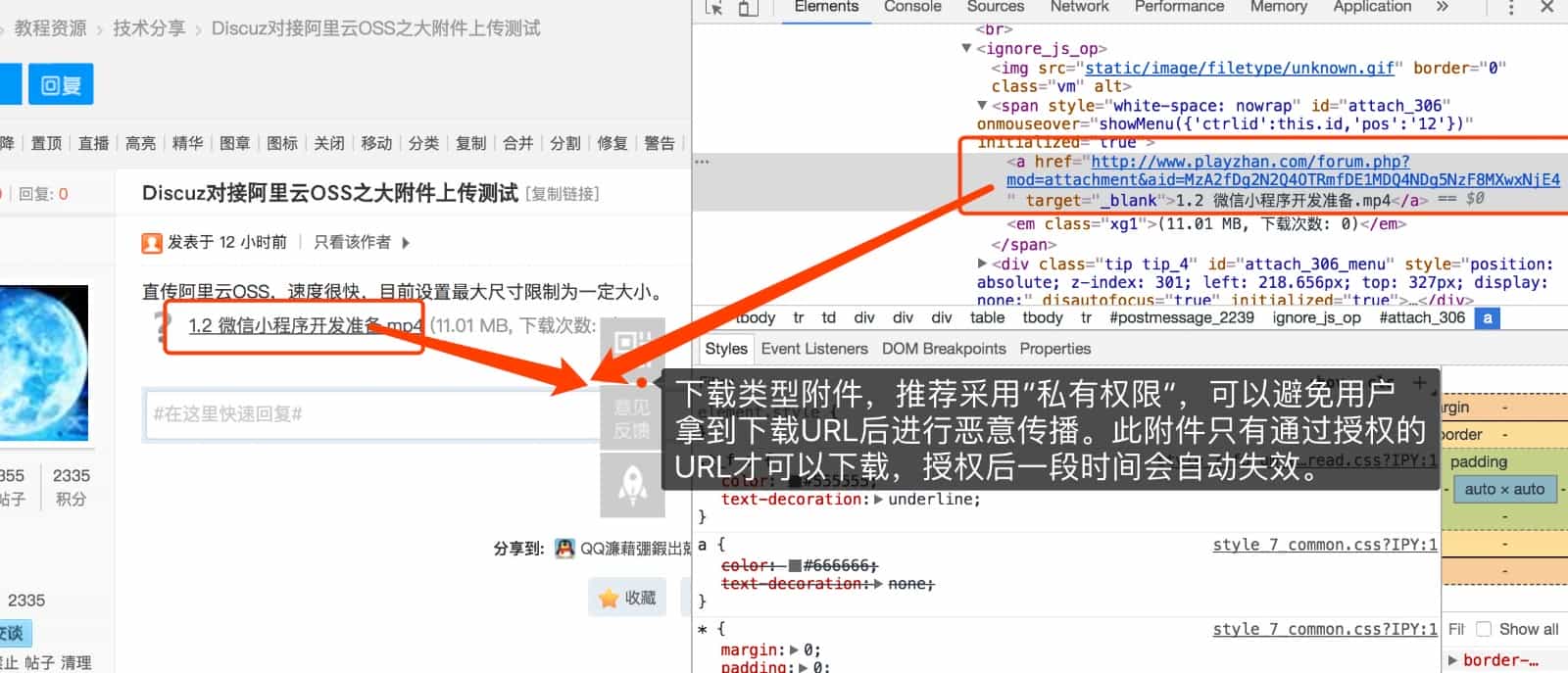Open the DevTools three-dot customize menu
Viewport: 1568px width, 673px height.
coord(1511,8)
